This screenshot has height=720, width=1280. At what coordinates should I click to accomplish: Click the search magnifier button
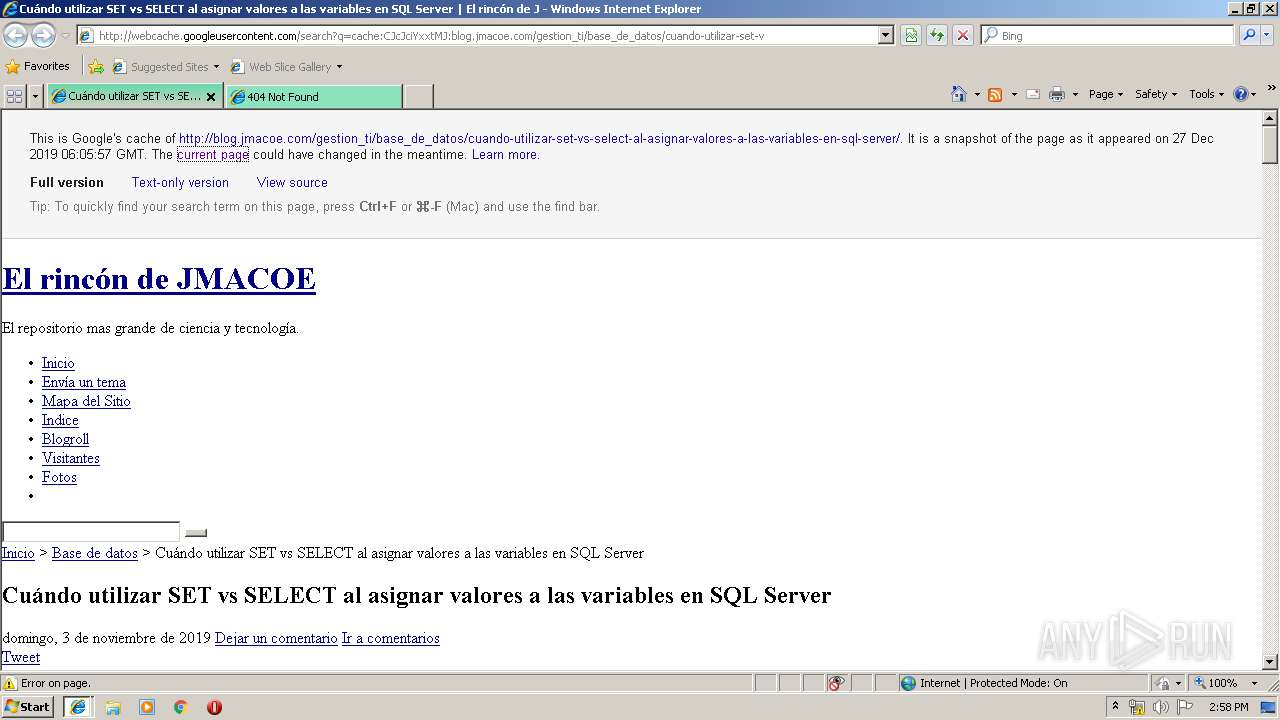(x=1249, y=35)
